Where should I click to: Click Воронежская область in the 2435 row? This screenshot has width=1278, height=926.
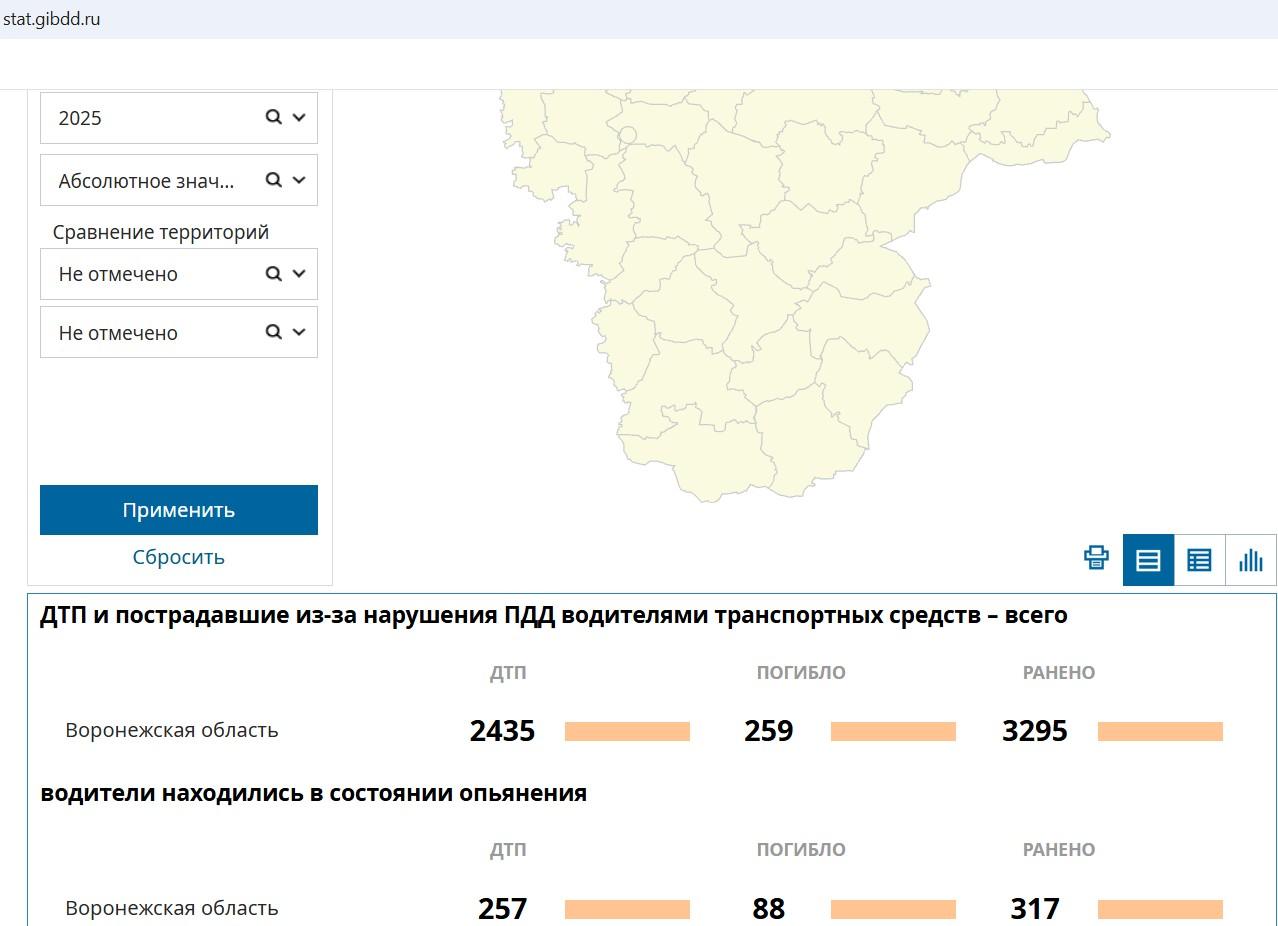[x=172, y=730]
